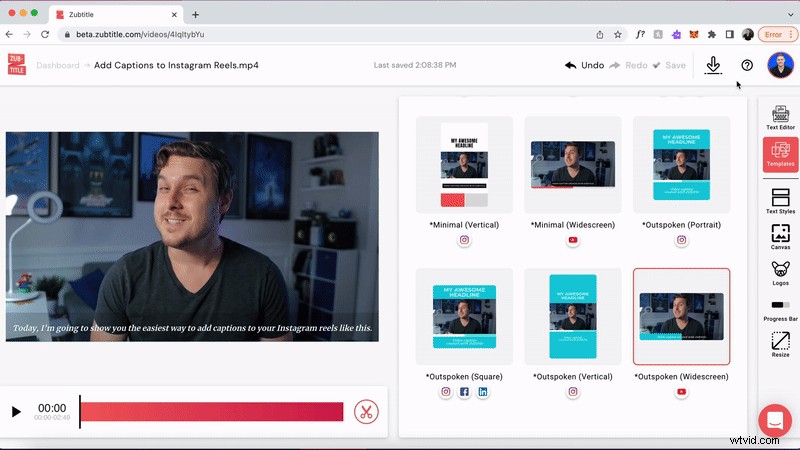Select the Outspoken (Vertical) template thumbnail
Image resolution: width=800 pixels, height=450 pixels.
pos(573,316)
